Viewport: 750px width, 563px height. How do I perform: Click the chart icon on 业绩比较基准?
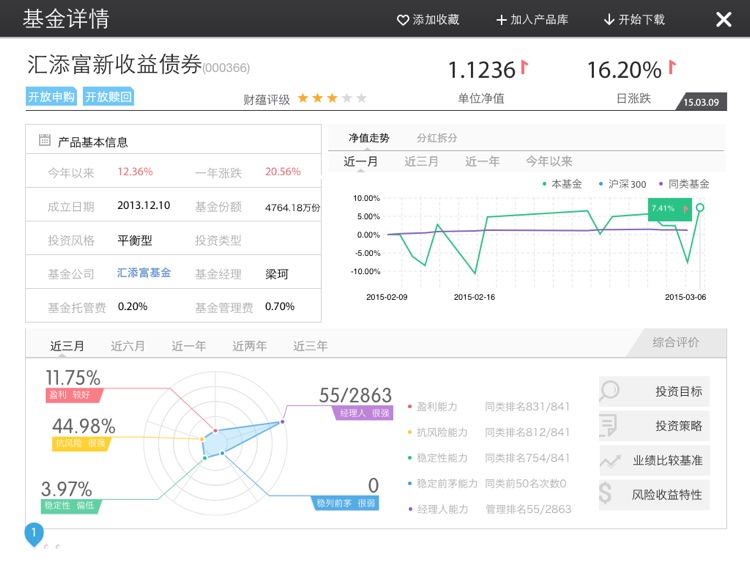click(x=610, y=461)
